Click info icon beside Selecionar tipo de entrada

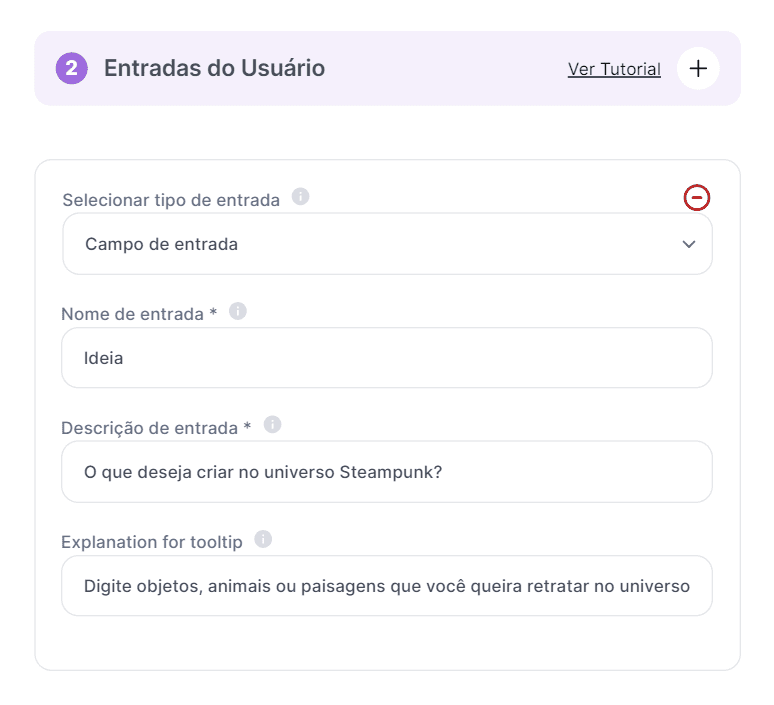pos(300,196)
